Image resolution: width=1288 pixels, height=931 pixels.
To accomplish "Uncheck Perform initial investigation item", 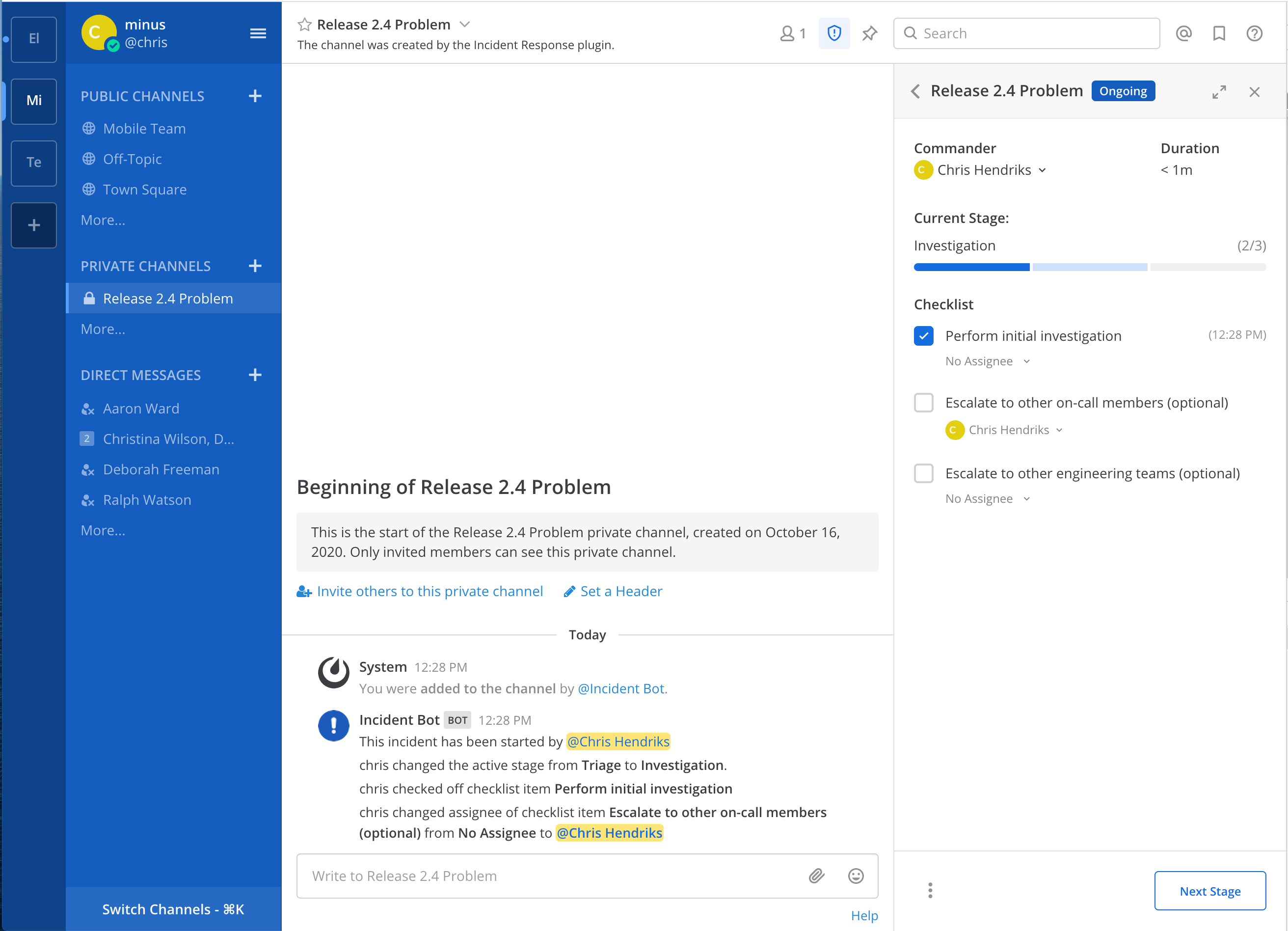I will (x=923, y=336).
